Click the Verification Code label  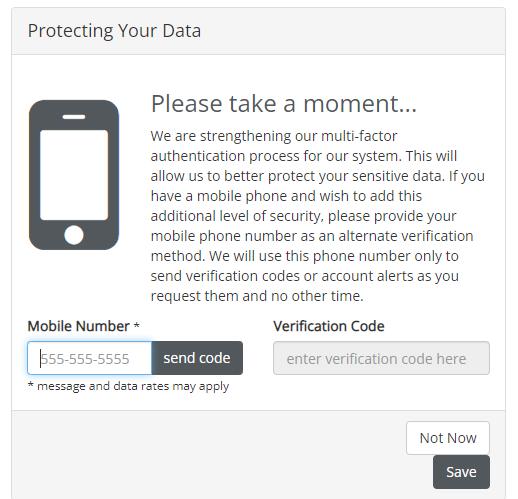coord(329,326)
